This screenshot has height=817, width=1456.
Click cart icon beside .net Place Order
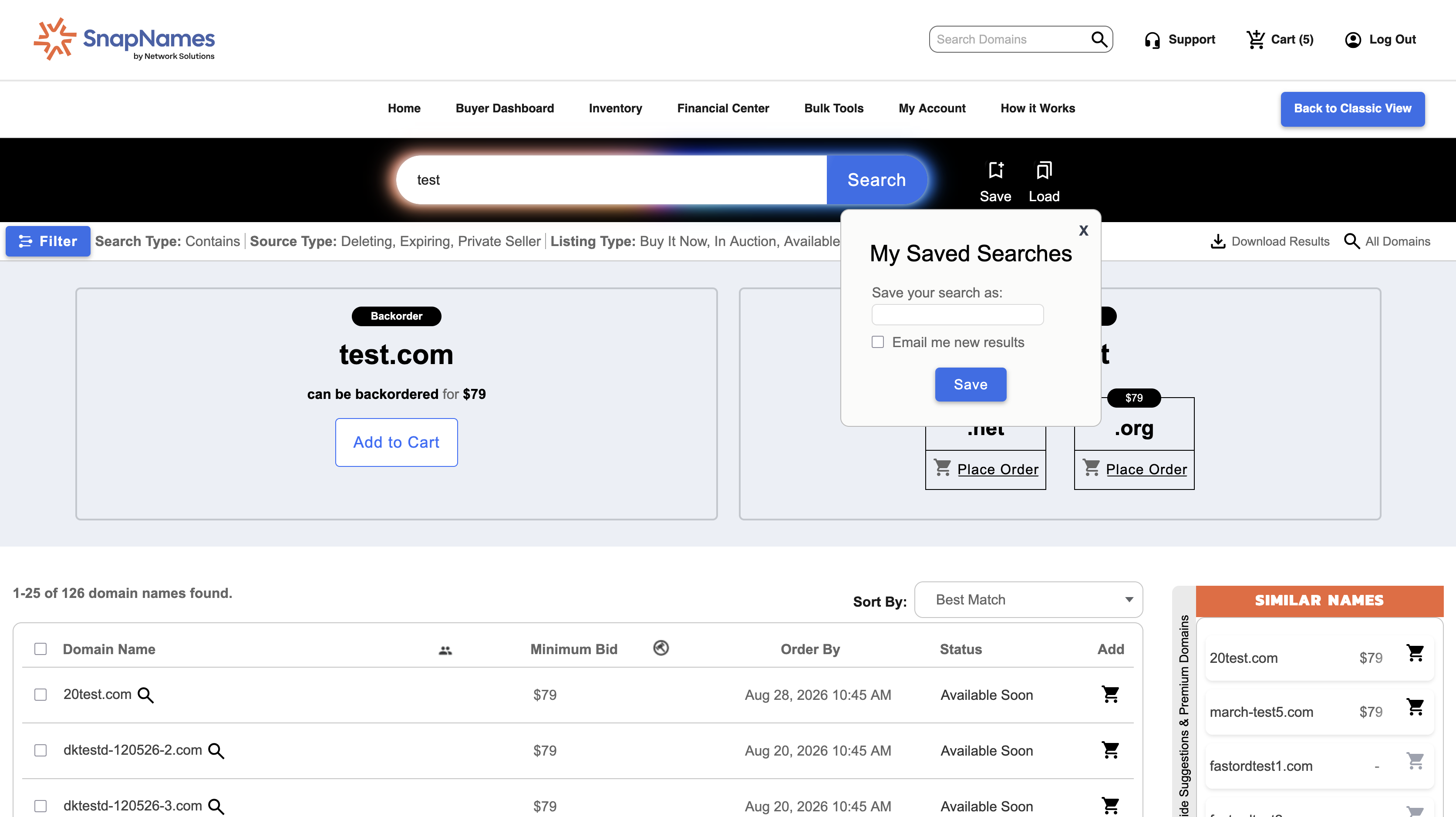(942, 468)
